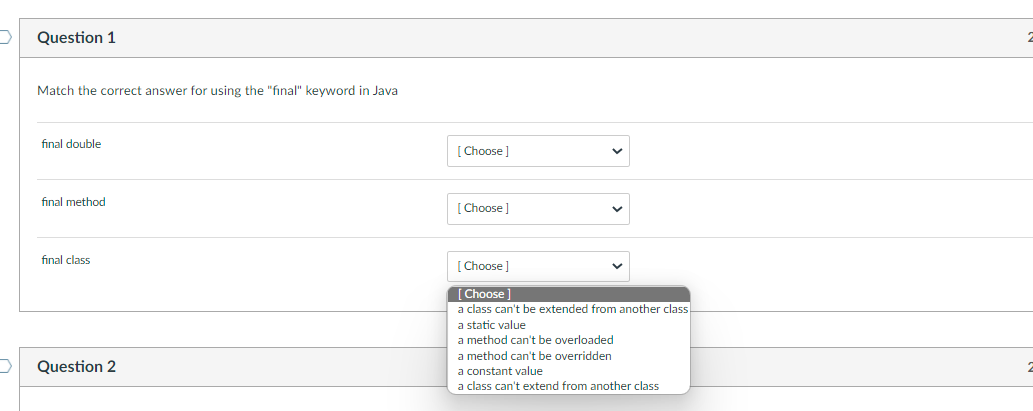
Task: Click the points value on Question 2 header
Action: pyautogui.click(x=1029, y=367)
